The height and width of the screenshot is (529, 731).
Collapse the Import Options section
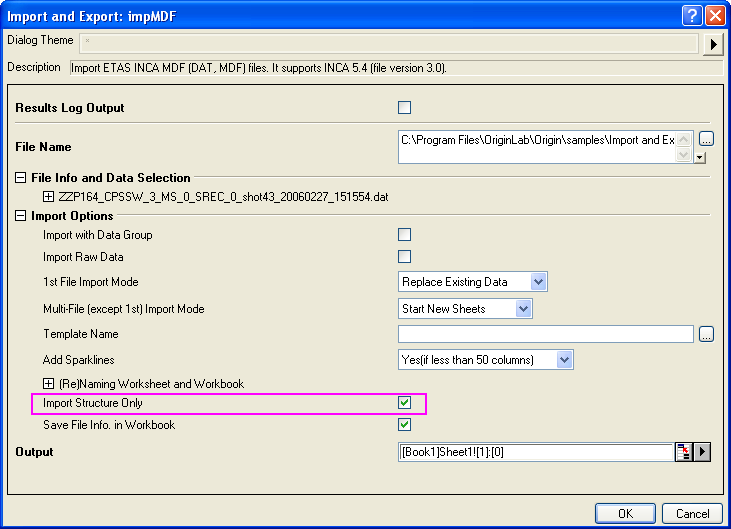point(21,216)
